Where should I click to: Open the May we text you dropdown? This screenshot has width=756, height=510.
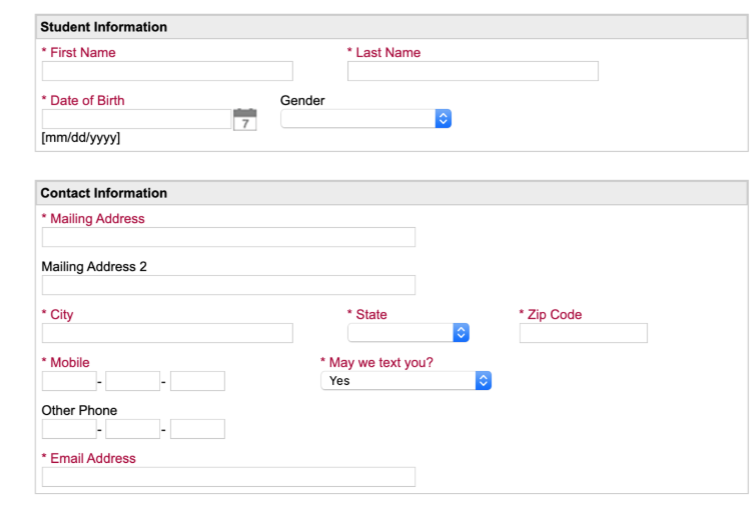406,380
